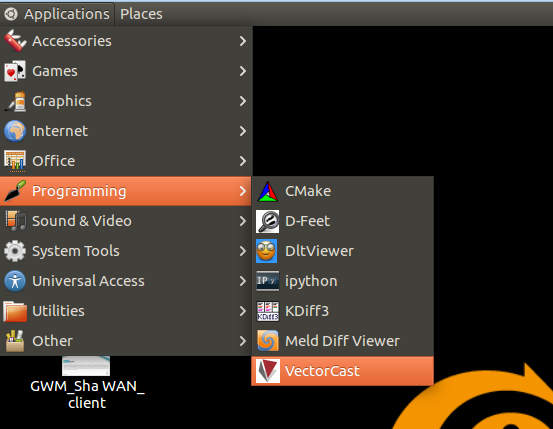The image size is (553, 429).
Task: Launch D-Feet by its label
Action: point(307,221)
